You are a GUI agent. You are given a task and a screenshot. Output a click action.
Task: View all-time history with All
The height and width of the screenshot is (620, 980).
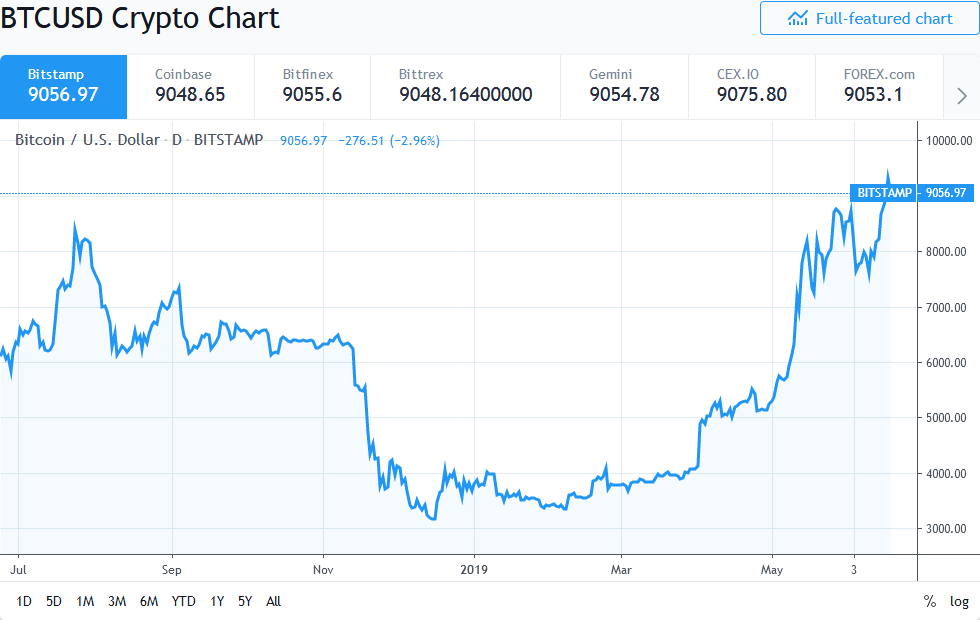(273, 602)
